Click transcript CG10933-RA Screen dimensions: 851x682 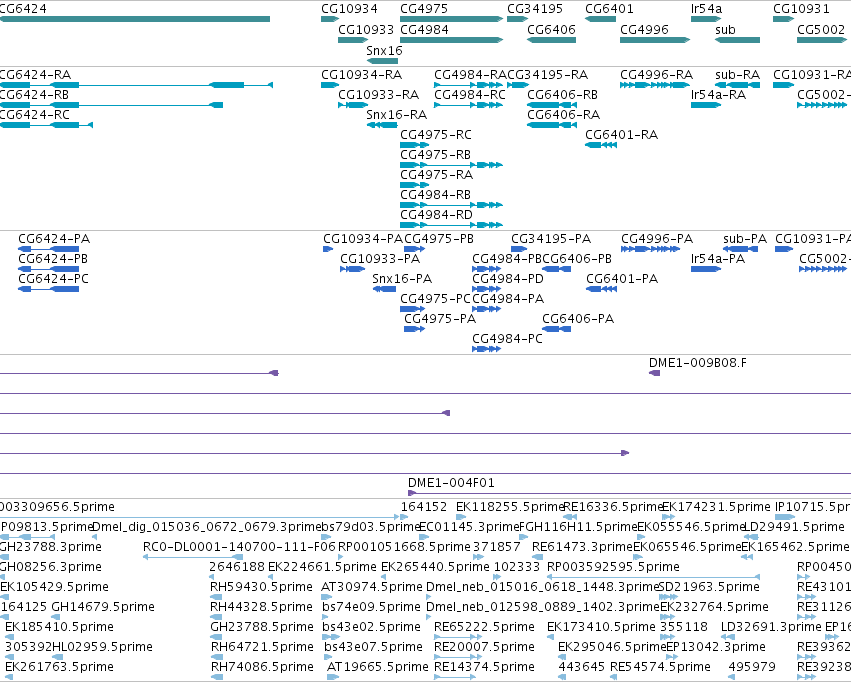pyautogui.click(x=353, y=105)
